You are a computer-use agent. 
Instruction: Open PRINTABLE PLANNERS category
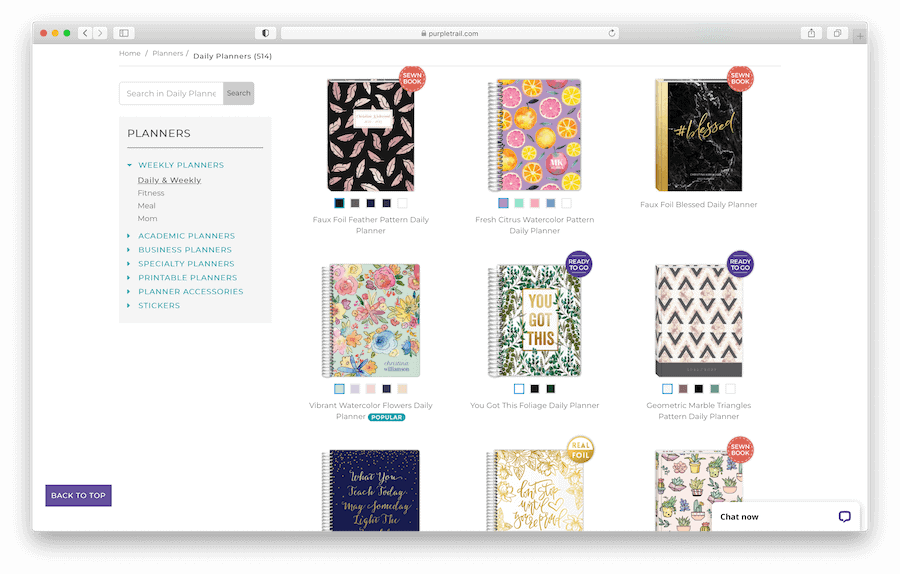point(187,278)
